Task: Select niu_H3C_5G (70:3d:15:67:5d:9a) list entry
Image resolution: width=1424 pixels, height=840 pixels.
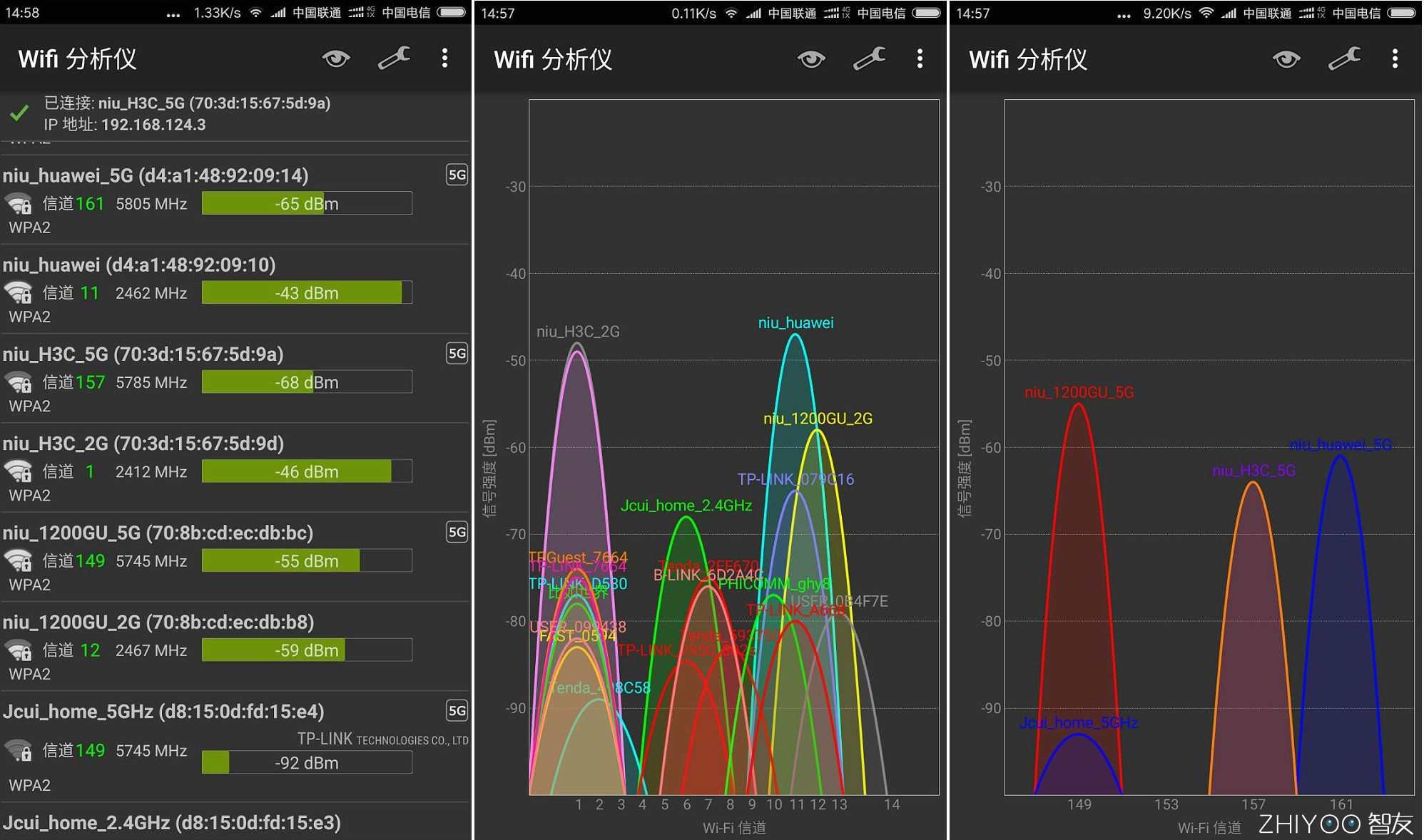Action: pyautogui.click(x=235, y=378)
